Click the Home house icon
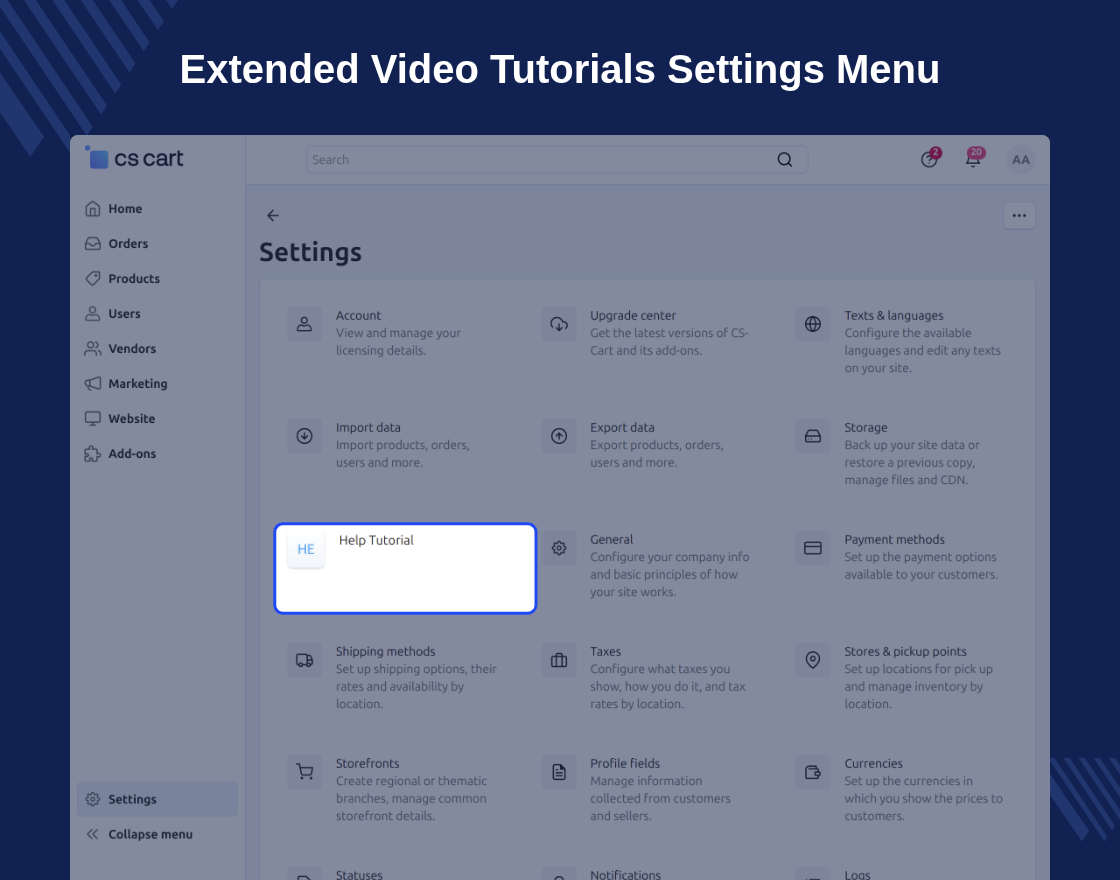This screenshot has width=1120, height=880. 93,209
